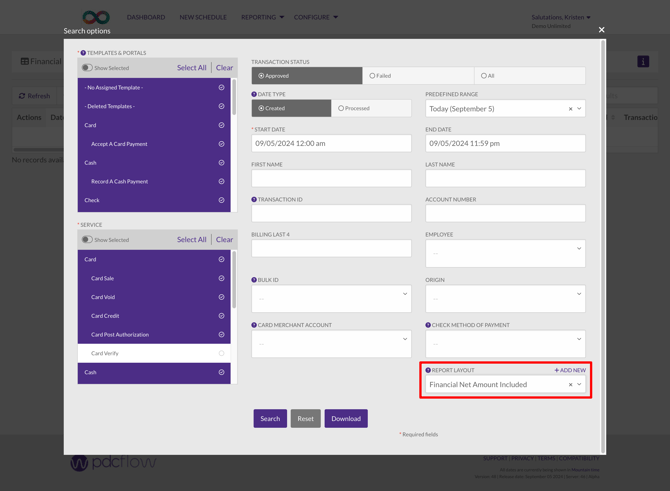The image size is (670, 491).
Task: Select Failed transaction status
Action: (418, 76)
